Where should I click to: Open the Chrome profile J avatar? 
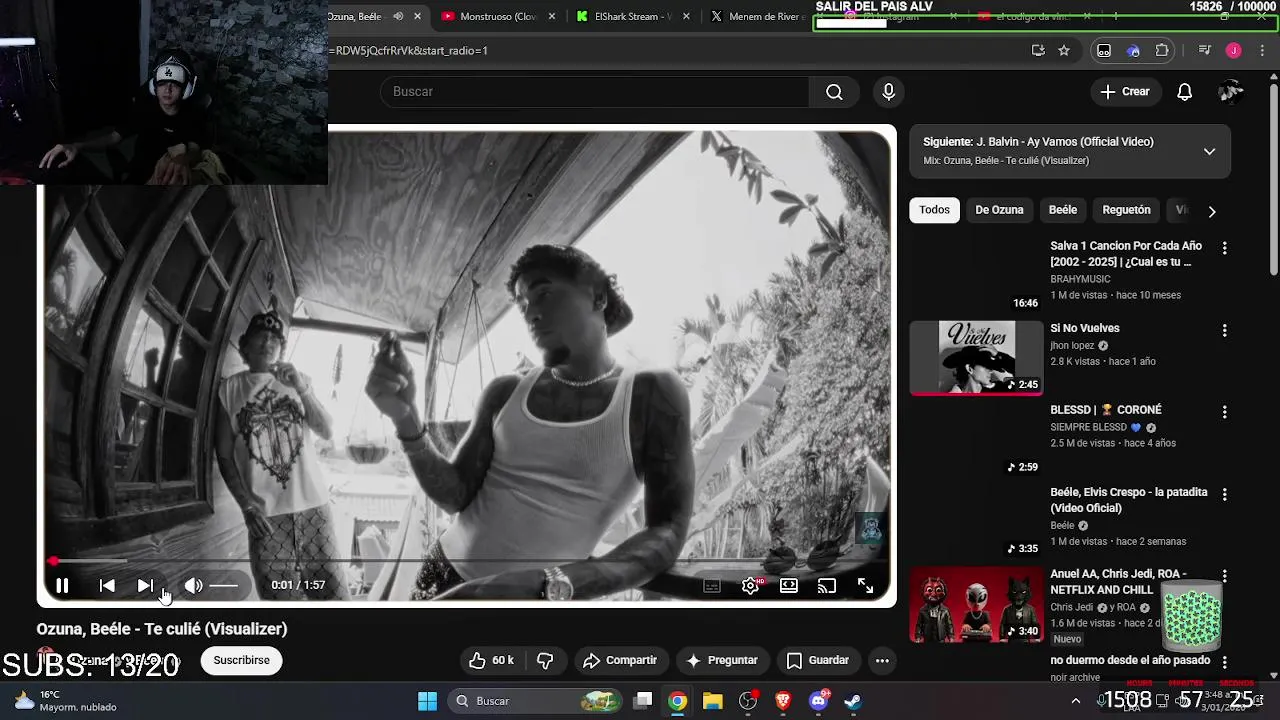(1233, 50)
